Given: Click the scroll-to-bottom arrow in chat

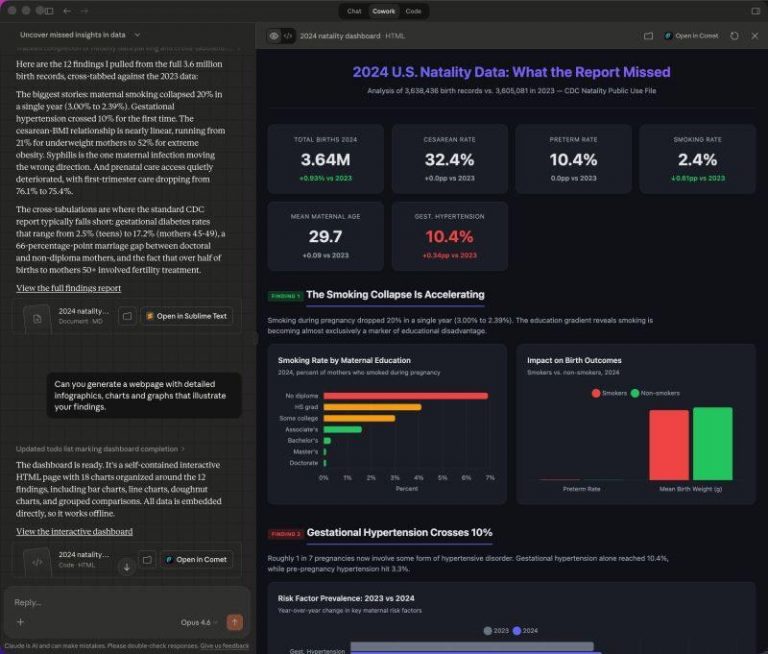Looking at the screenshot, I should 126,567.
